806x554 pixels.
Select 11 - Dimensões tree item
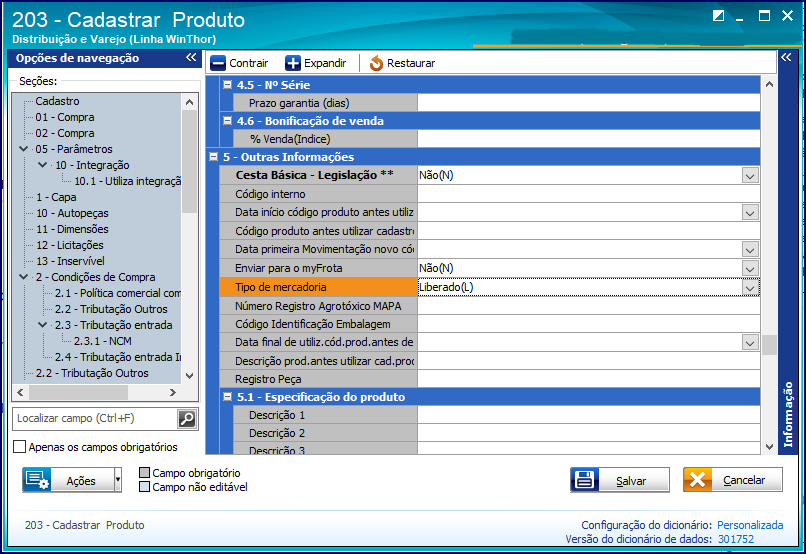coord(72,229)
